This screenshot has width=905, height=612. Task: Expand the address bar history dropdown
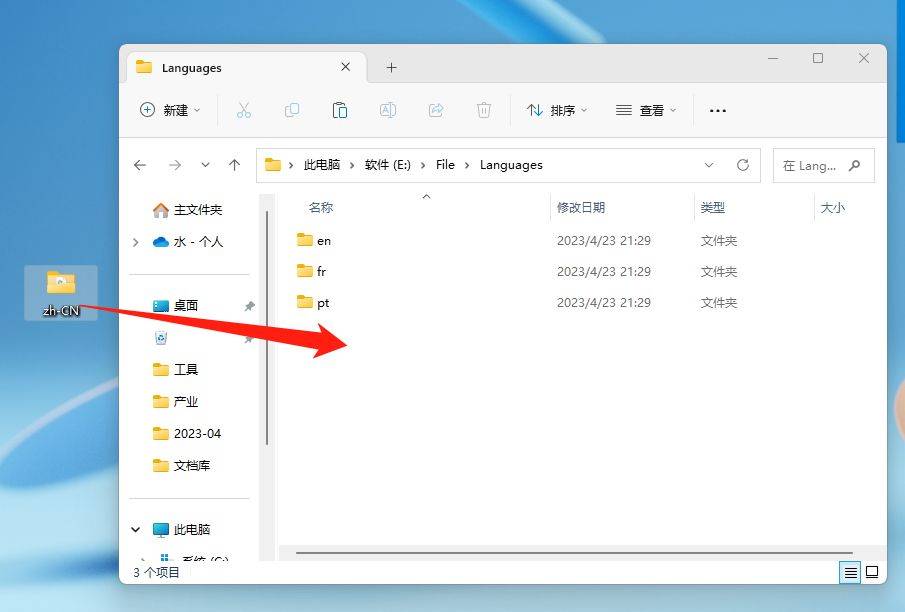click(x=709, y=165)
